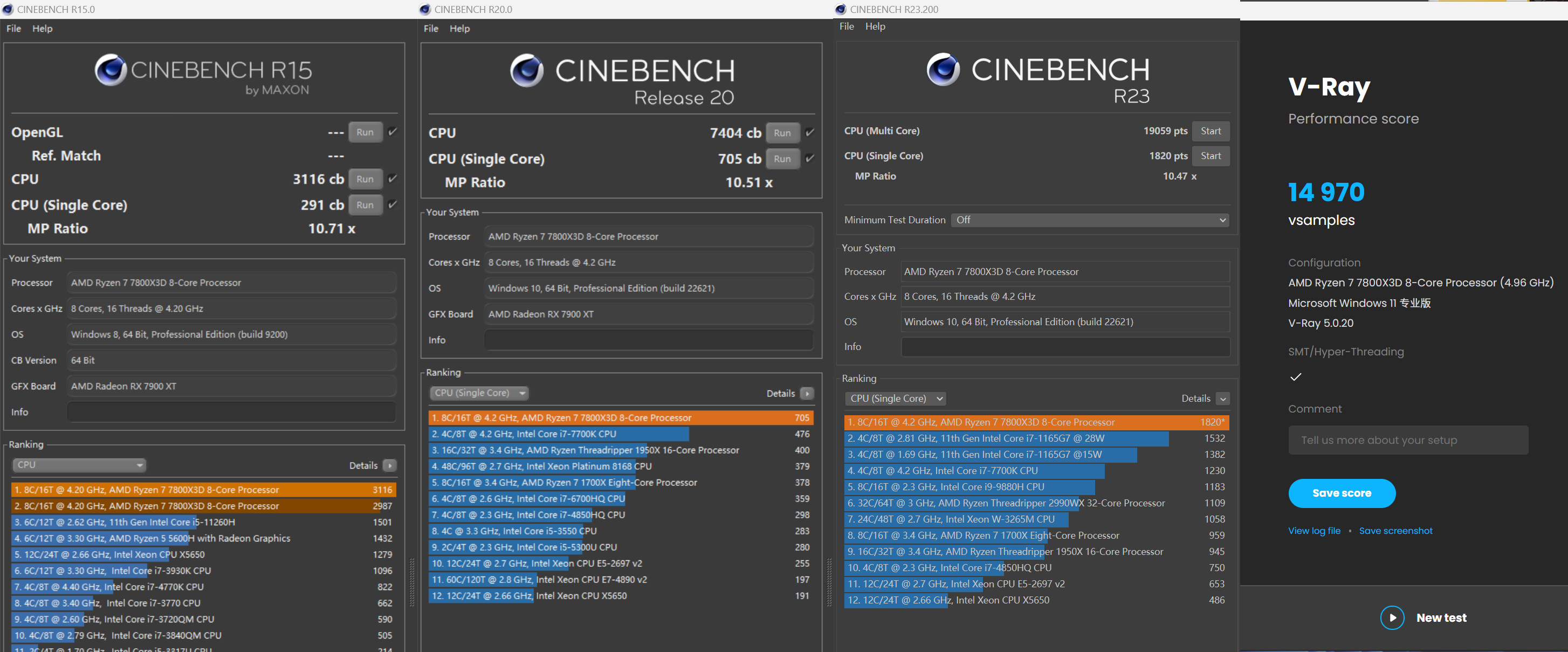1568x652 pixels.
Task: Select the 7800X3D row scoring 1820 in R23
Action: (x=1036, y=422)
